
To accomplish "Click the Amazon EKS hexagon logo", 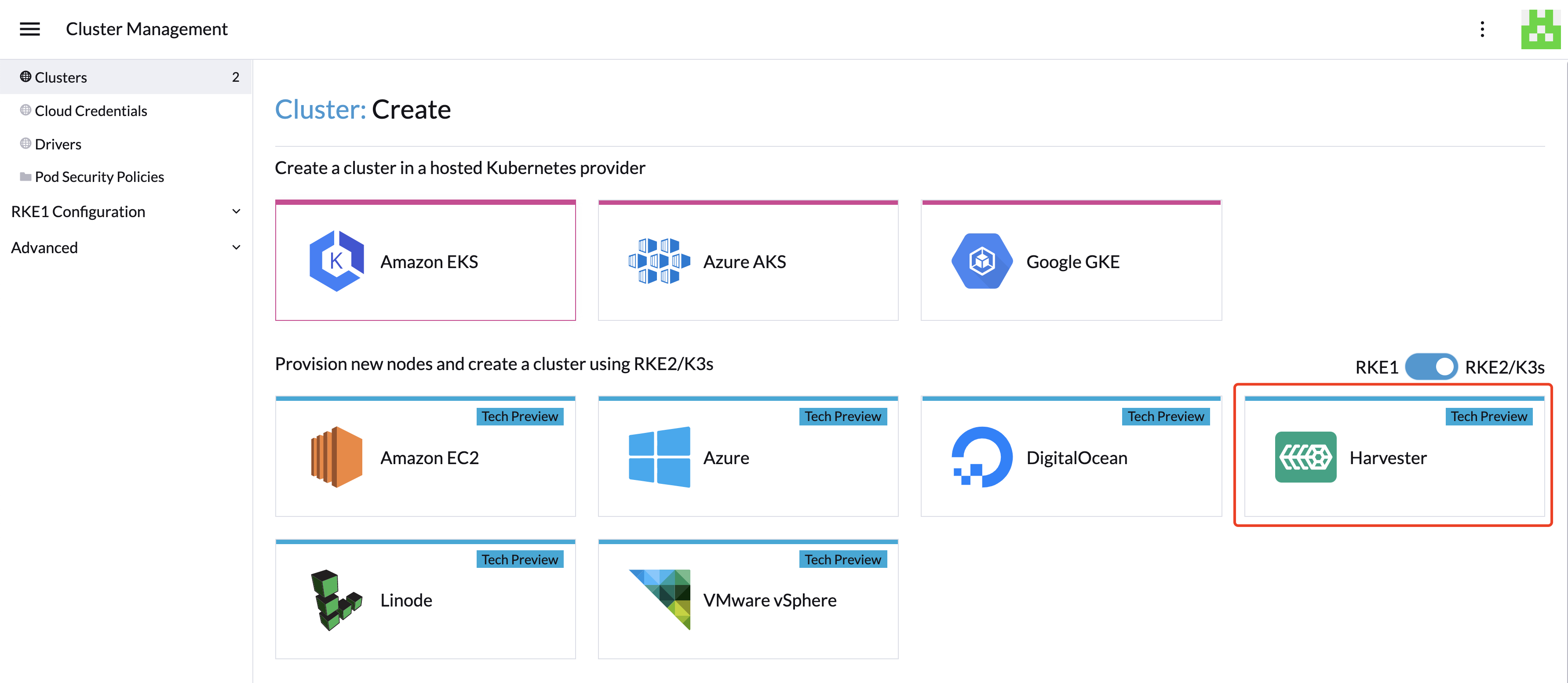I will (x=337, y=261).
